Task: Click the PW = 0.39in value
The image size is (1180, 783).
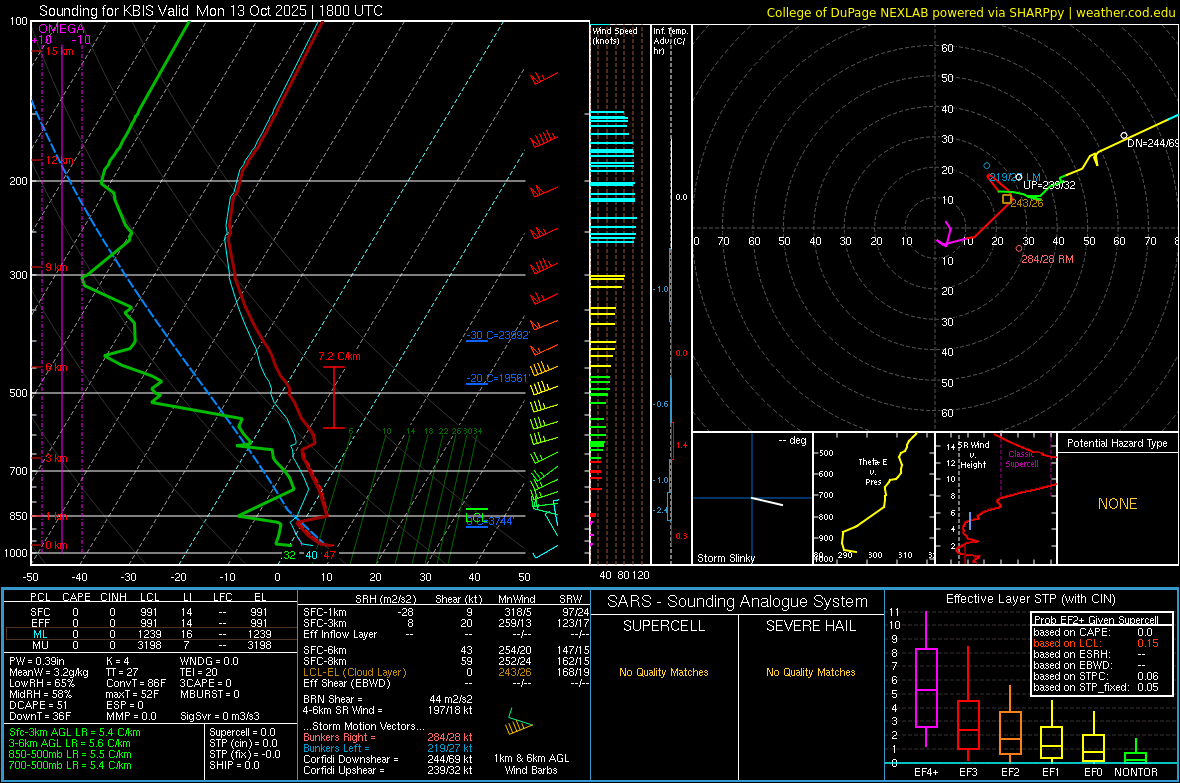Action: tap(40, 661)
